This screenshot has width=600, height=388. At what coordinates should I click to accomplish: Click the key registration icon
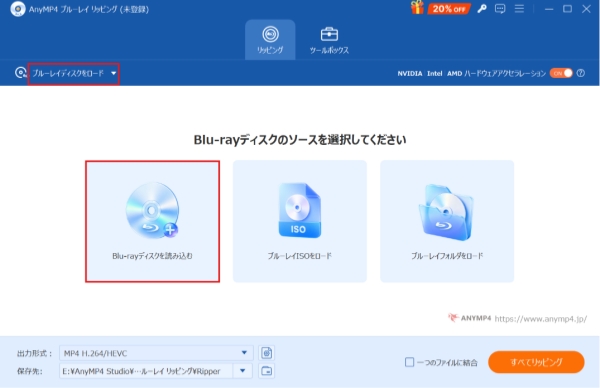pos(482,9)
